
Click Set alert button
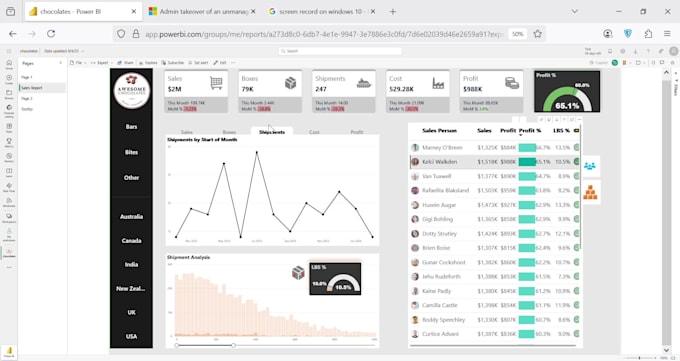click(198, 63)
